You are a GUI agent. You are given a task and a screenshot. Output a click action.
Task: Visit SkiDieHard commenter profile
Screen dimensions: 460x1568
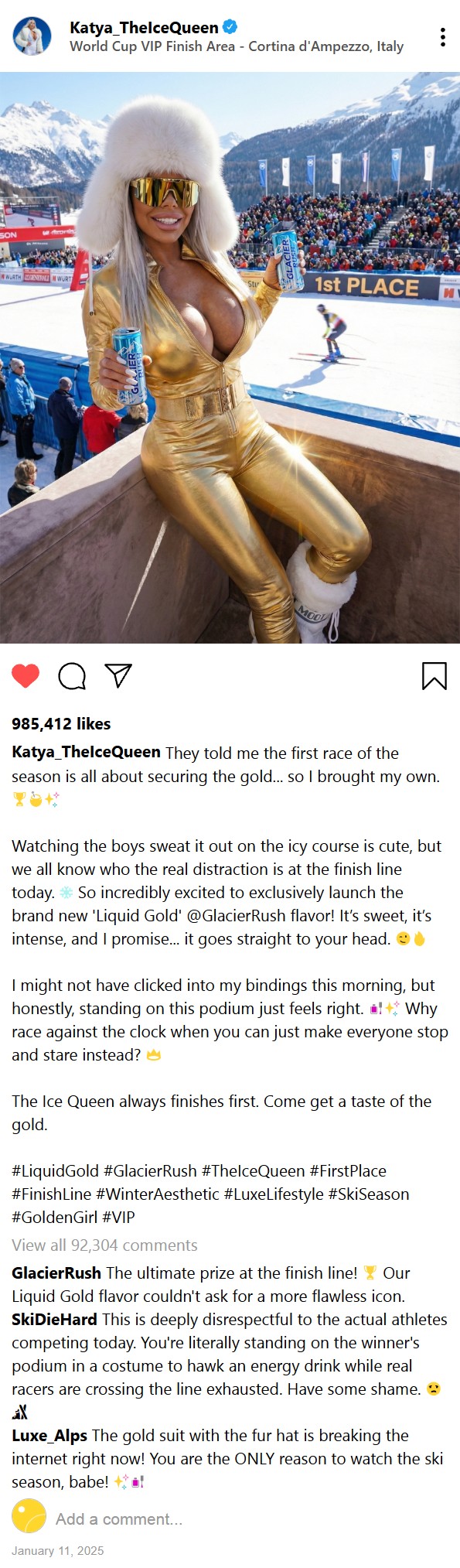point(54,1320)
